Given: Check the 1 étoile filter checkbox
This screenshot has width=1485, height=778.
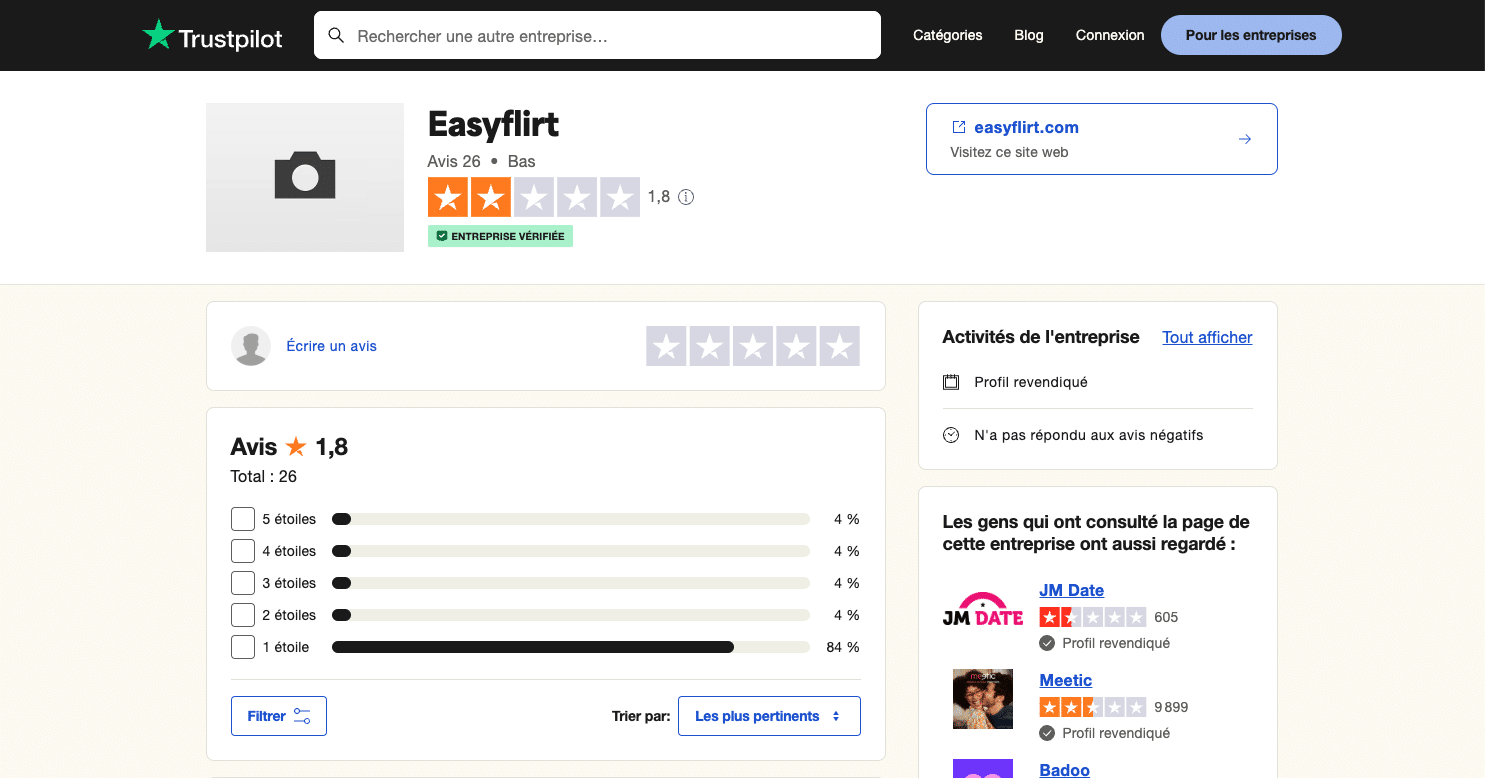Looking at the screenshot, I should [x=243, y=647].
